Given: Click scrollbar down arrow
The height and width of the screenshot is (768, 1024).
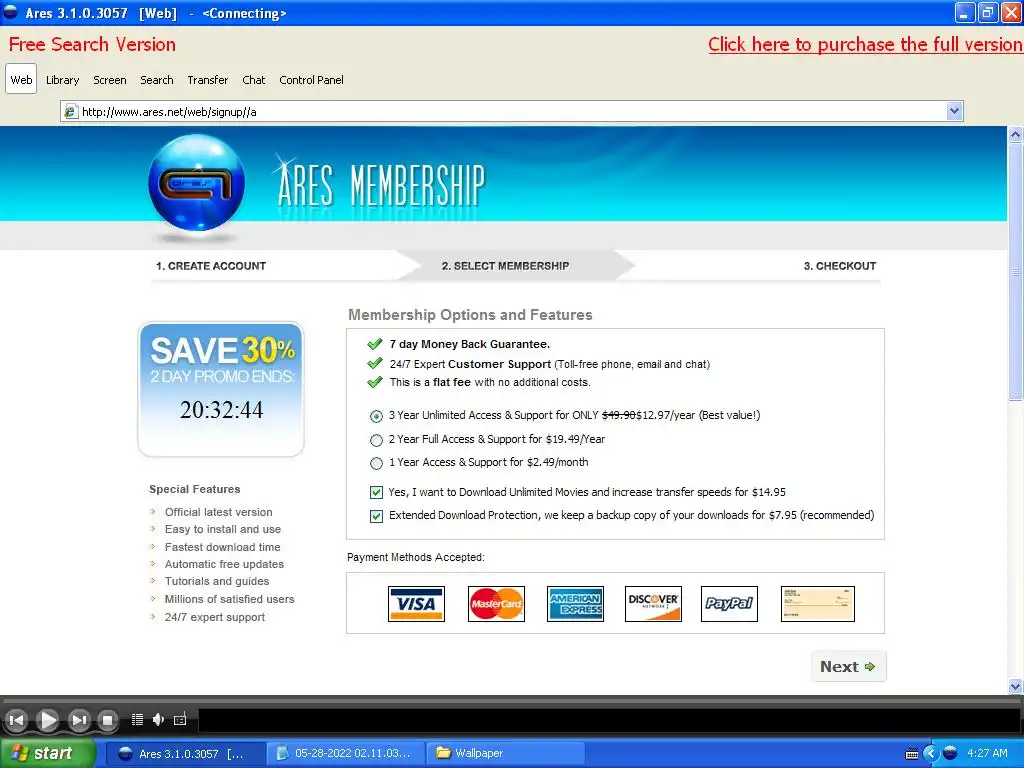Looking at the screenshot, I should [1015, 686].
